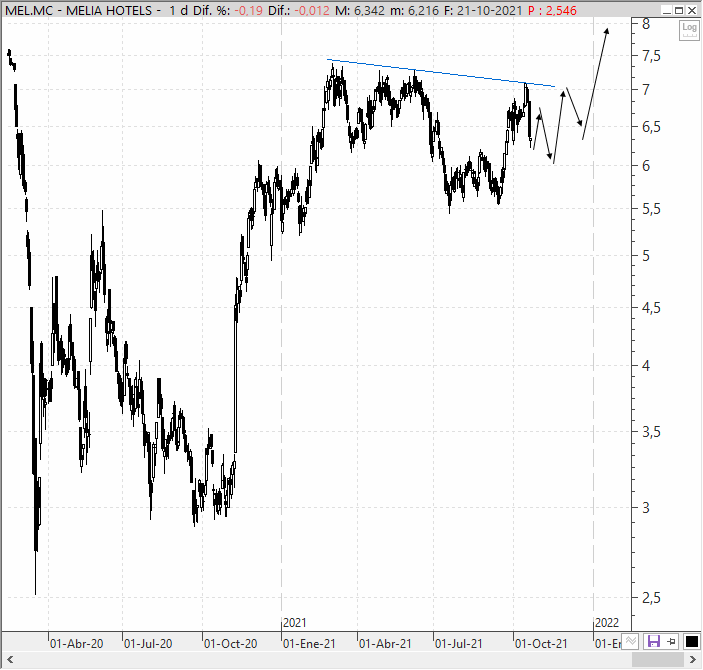Viewport: 703px width, 670px height.
Task: Click the purple save diskette icon
Action: coord(654,641)
